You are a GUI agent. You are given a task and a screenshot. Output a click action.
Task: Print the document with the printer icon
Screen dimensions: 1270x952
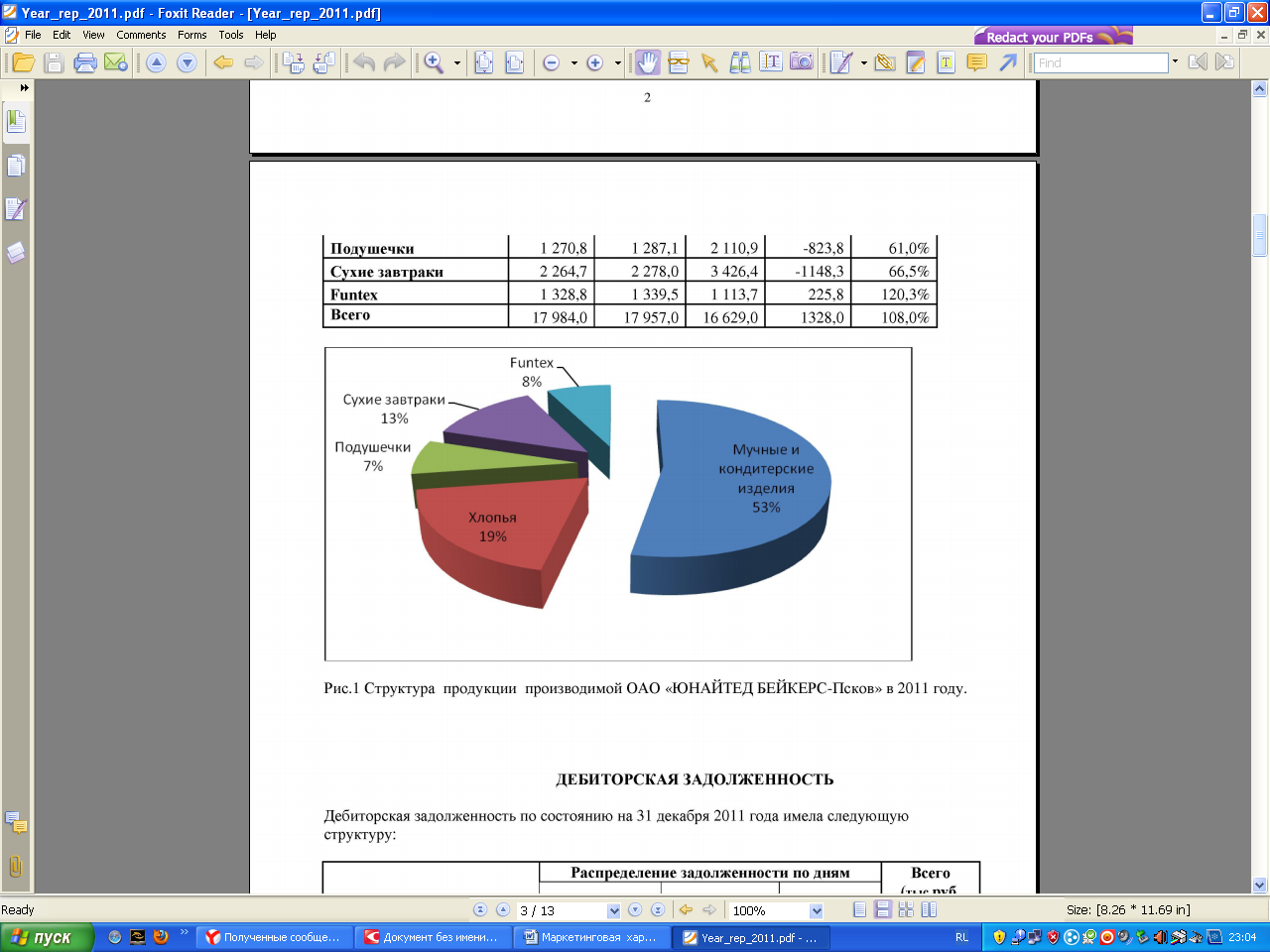coord(85,62)
